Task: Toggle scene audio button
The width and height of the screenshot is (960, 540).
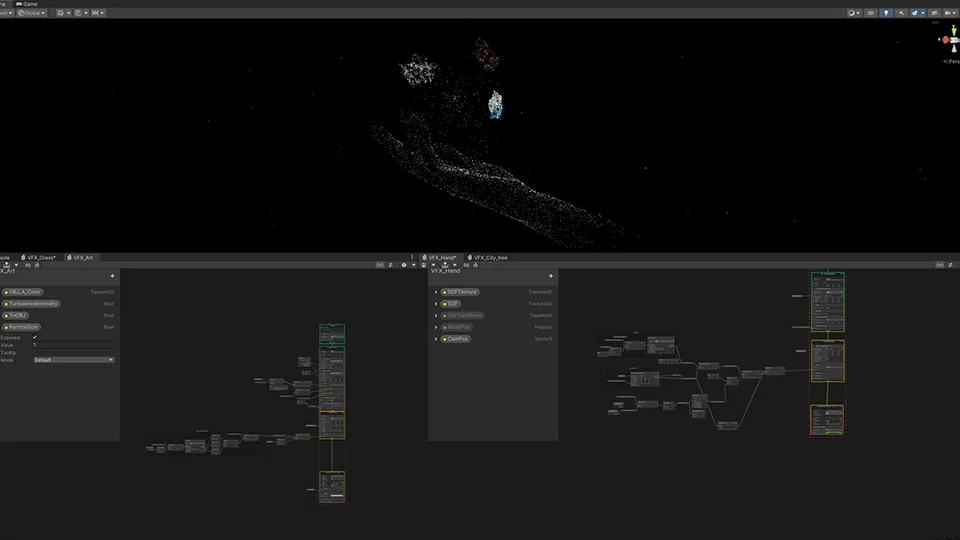Action: point(901,13)
